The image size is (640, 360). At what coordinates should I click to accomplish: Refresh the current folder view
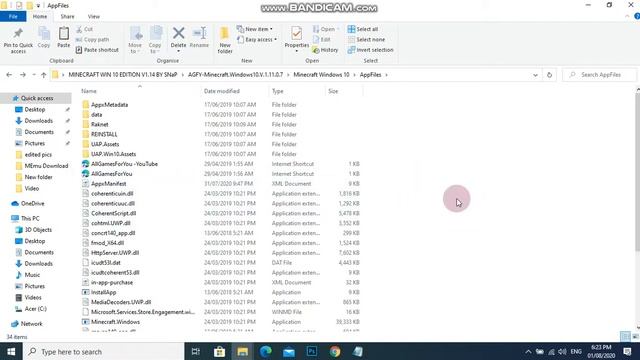click(549, 75)
